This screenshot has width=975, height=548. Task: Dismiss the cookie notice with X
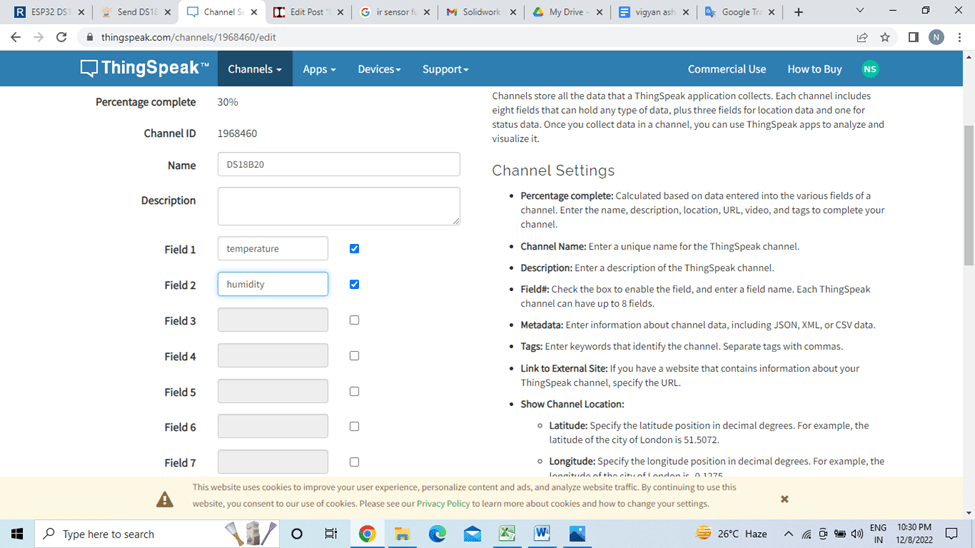tap(784, 499)
